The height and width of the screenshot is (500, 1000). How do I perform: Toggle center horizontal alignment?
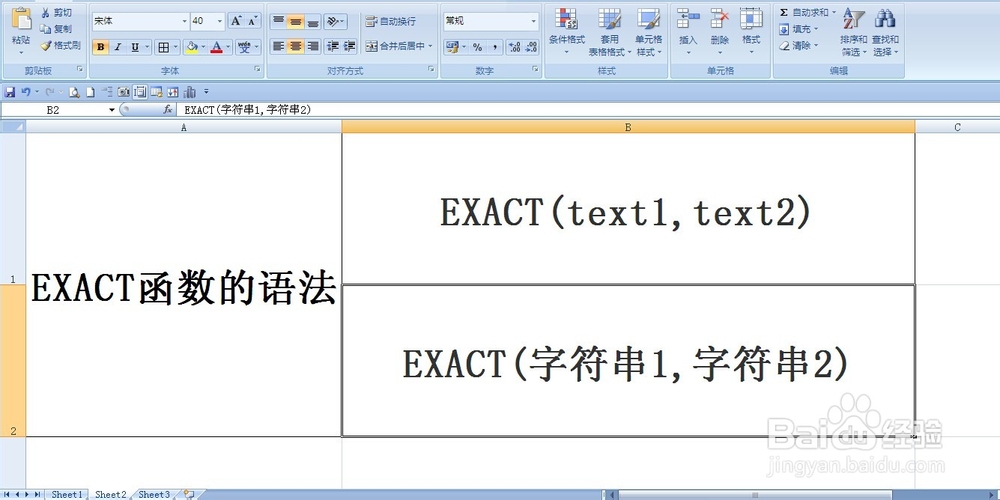point(295,46)
